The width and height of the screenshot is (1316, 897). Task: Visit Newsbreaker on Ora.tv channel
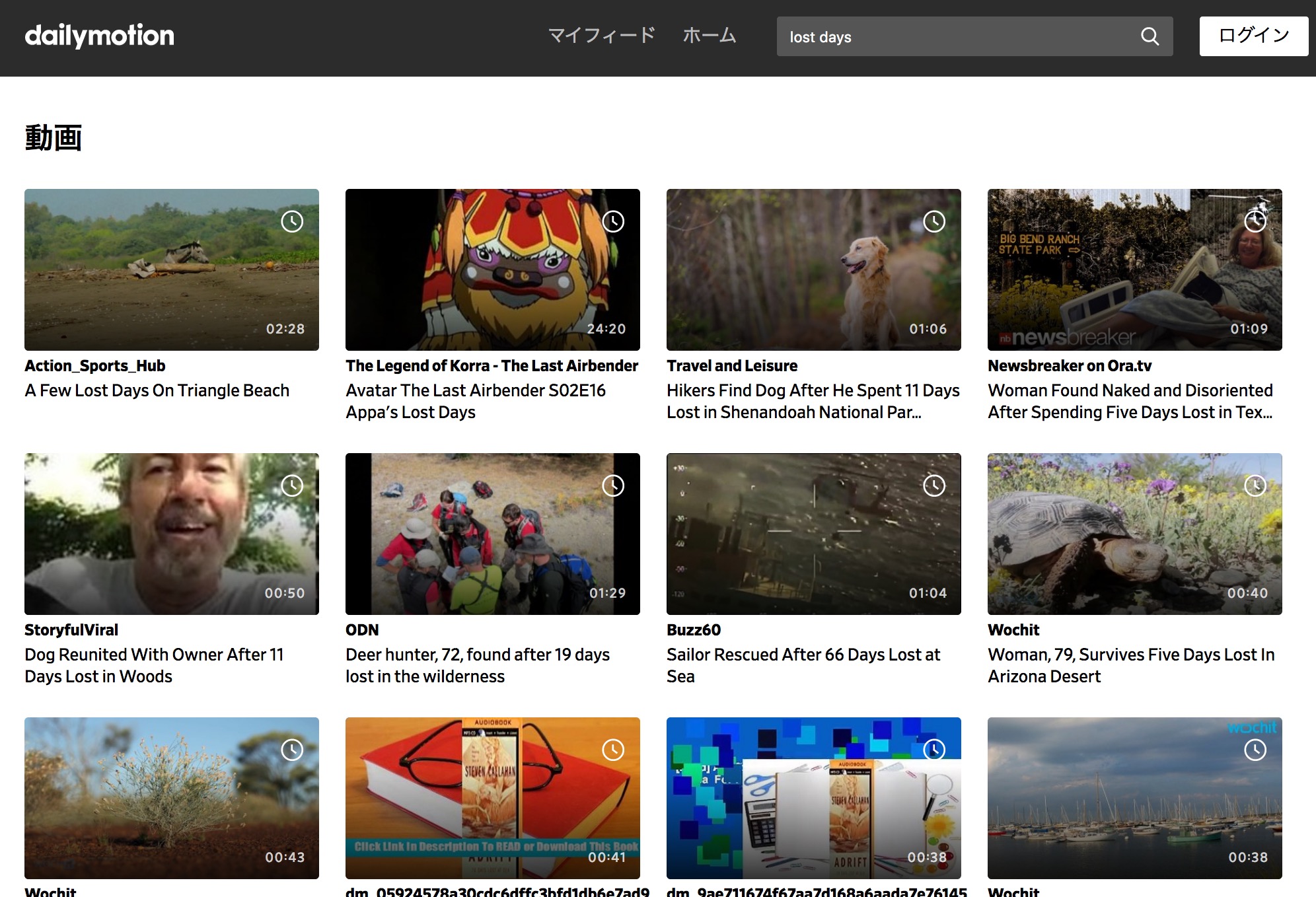tap(1070, 366)
